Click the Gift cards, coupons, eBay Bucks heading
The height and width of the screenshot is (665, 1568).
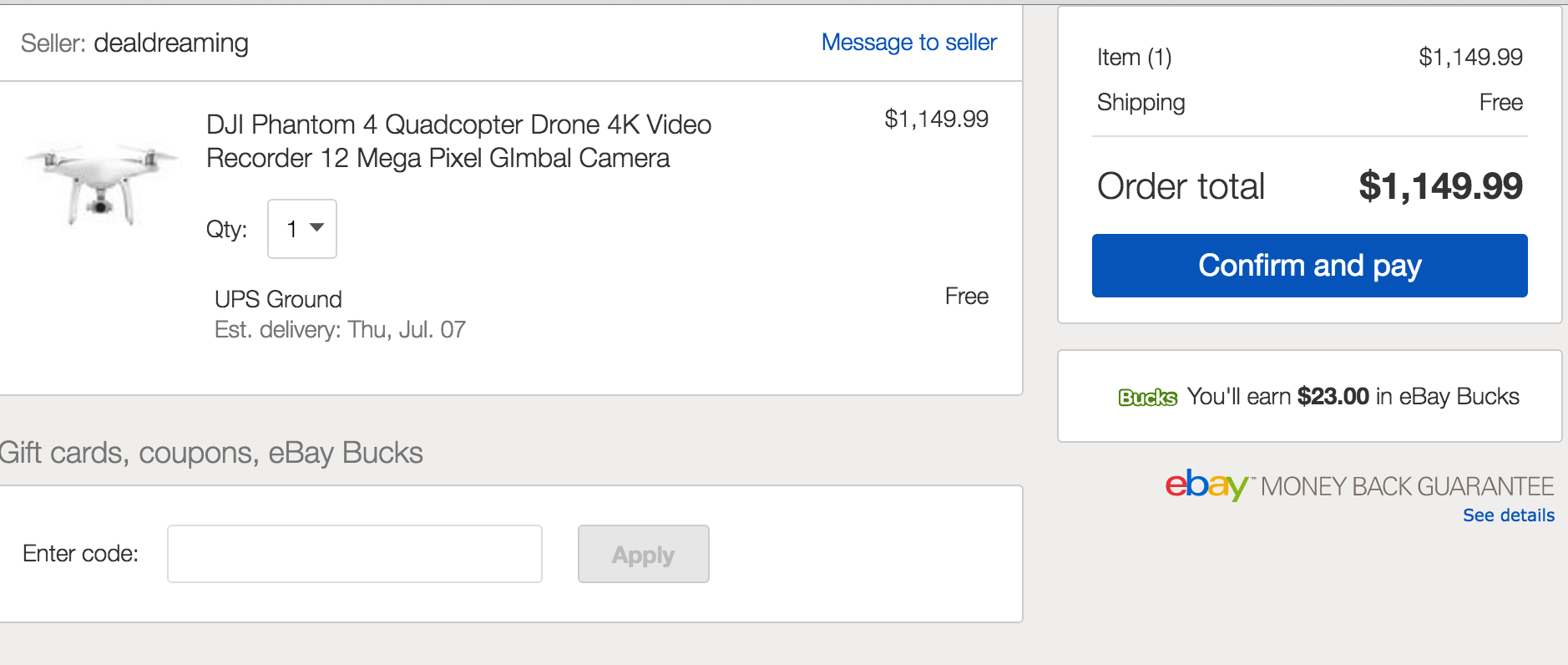coord(211,453)
